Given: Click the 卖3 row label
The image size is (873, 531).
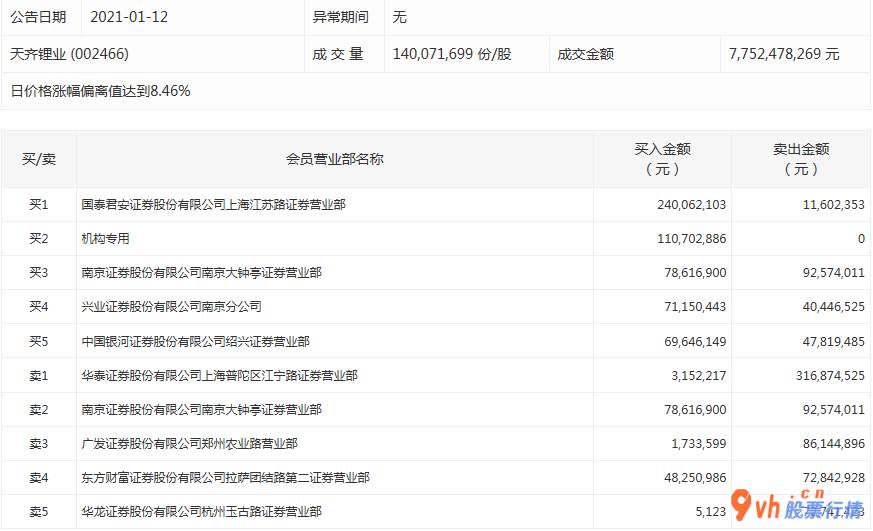Looking at the screenshot, I should coord(39,444).
